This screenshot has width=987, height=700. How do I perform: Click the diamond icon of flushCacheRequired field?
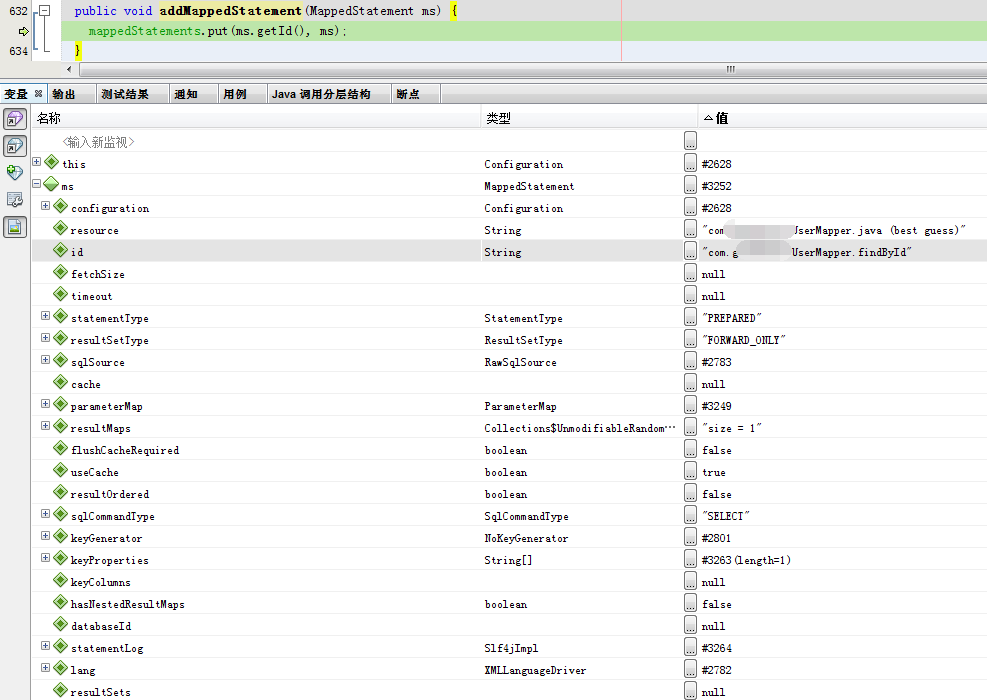click(x=60, y=448)
